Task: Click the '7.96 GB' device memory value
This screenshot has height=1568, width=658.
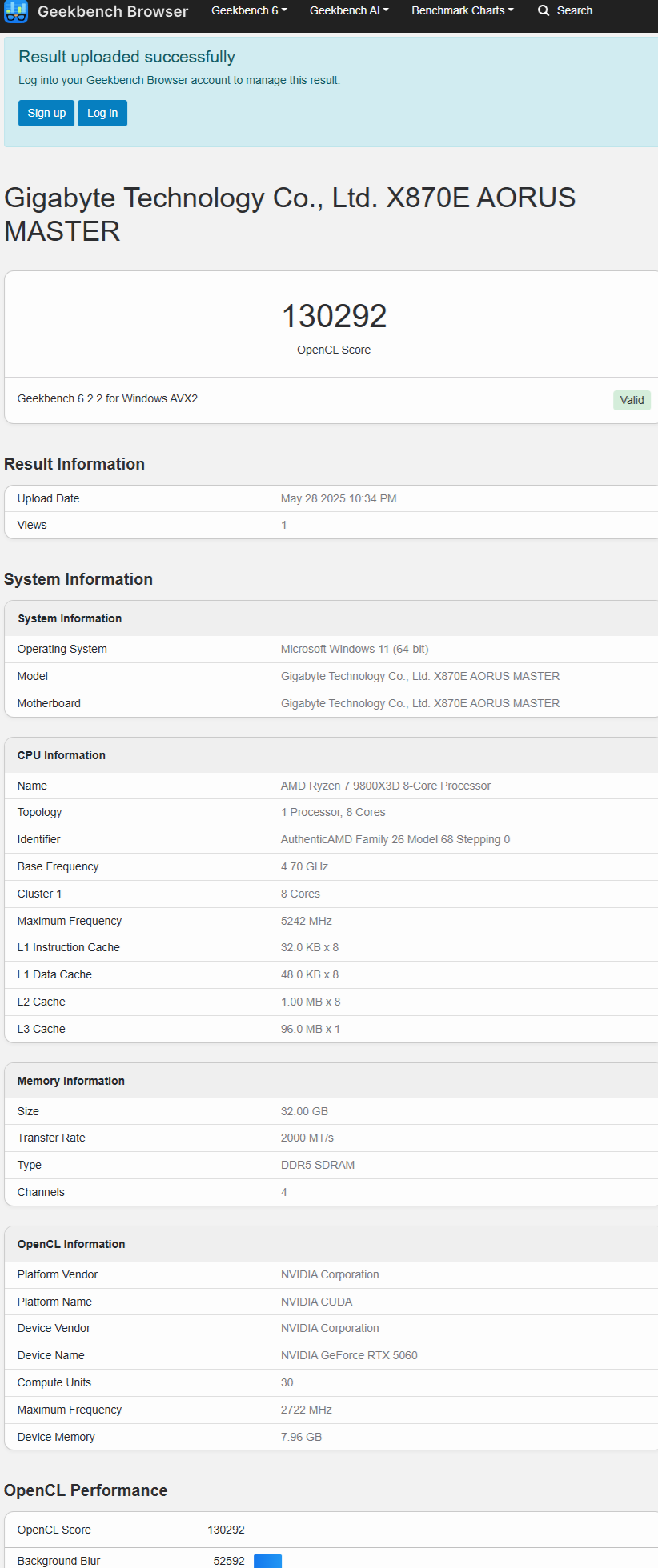Action: (302, 1437)
